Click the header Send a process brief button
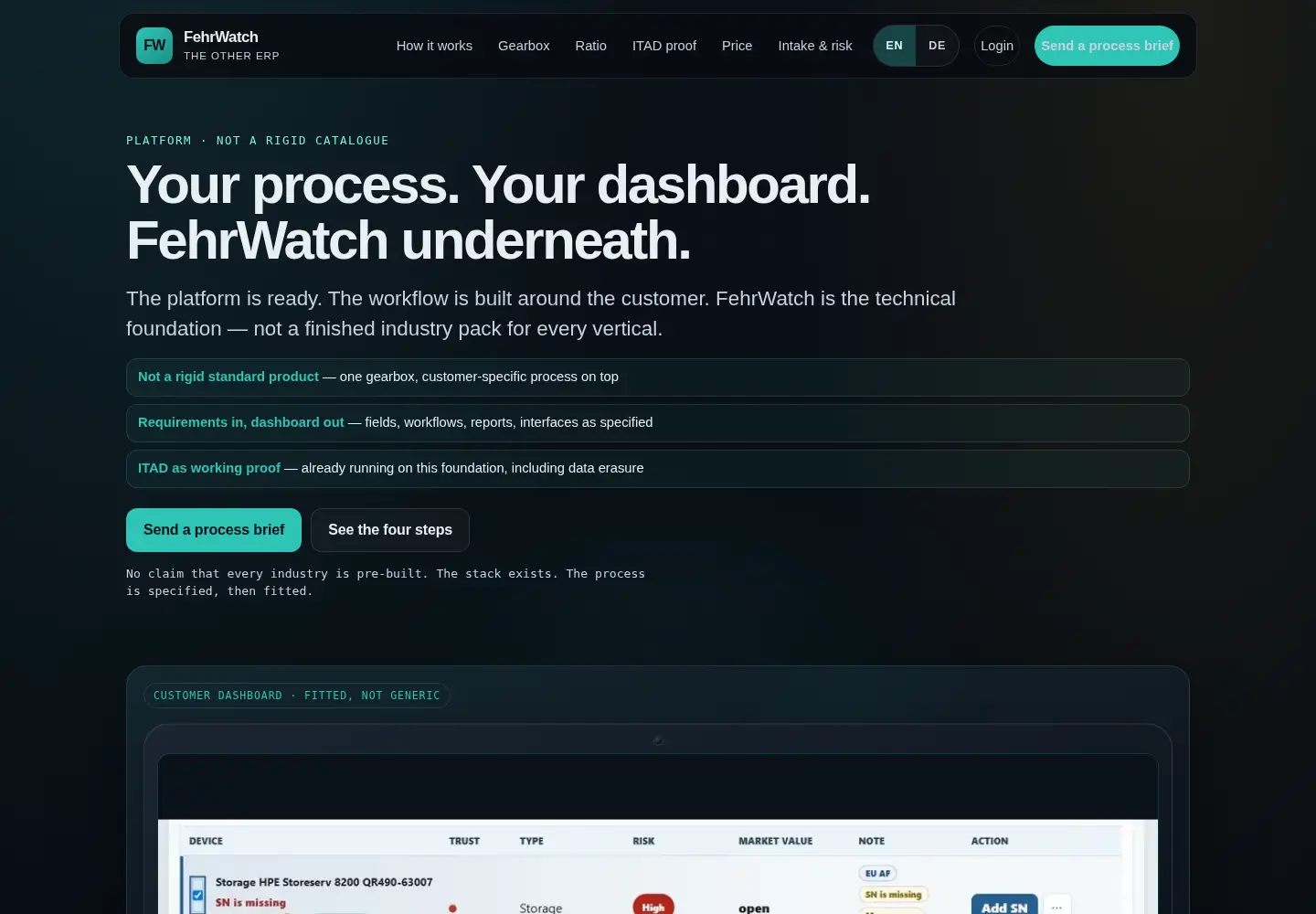The height and width of the screenshot is (914, 1316). (1107, 46)
